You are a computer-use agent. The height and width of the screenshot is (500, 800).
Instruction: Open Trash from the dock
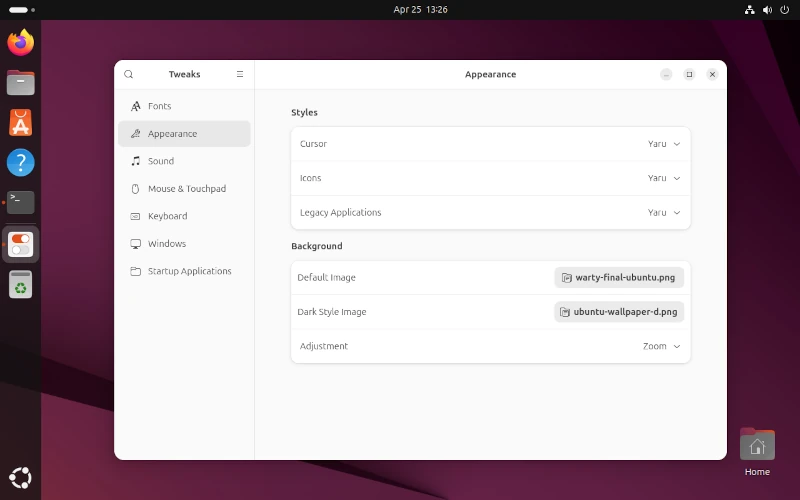tap(20, 284)
